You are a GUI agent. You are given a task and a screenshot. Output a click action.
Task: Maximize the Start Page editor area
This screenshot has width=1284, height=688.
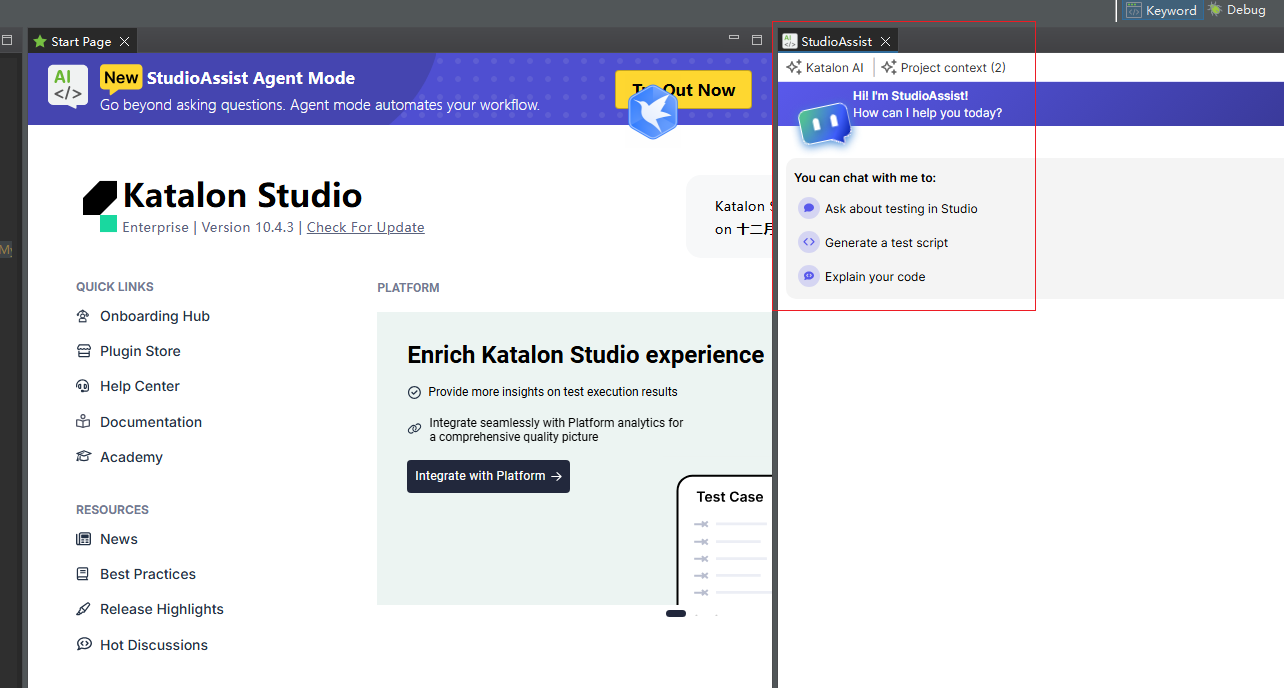pyautogui.click(x=757, y=39)
